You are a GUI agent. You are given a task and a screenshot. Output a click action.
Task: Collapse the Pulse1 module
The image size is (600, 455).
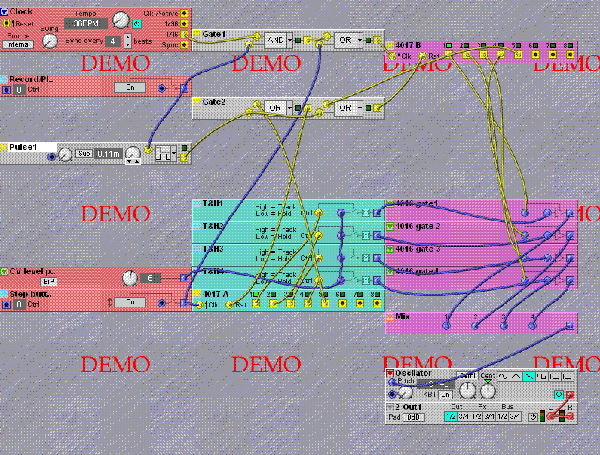pos(4,147)
